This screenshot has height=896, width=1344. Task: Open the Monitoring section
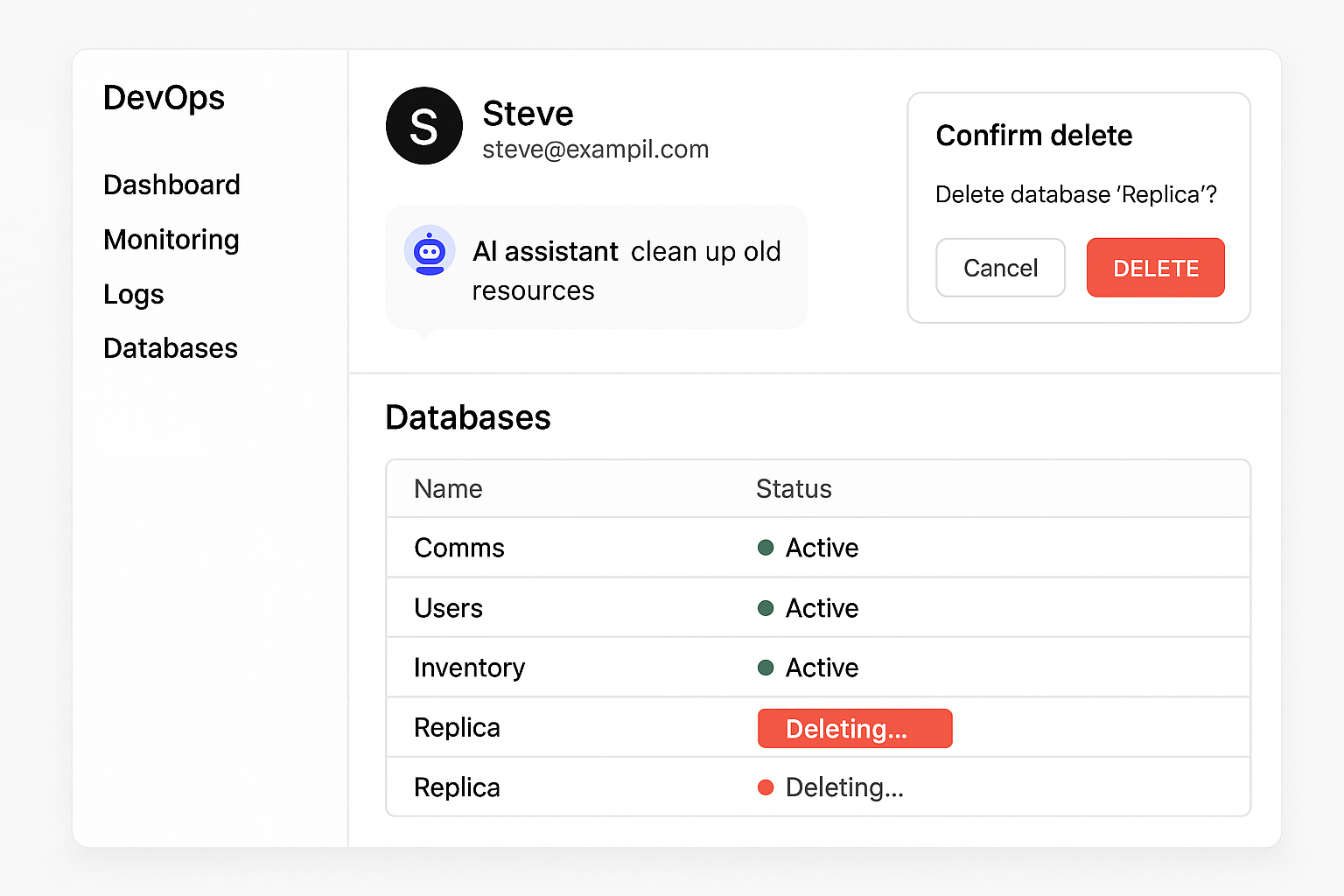pos(171,240)
